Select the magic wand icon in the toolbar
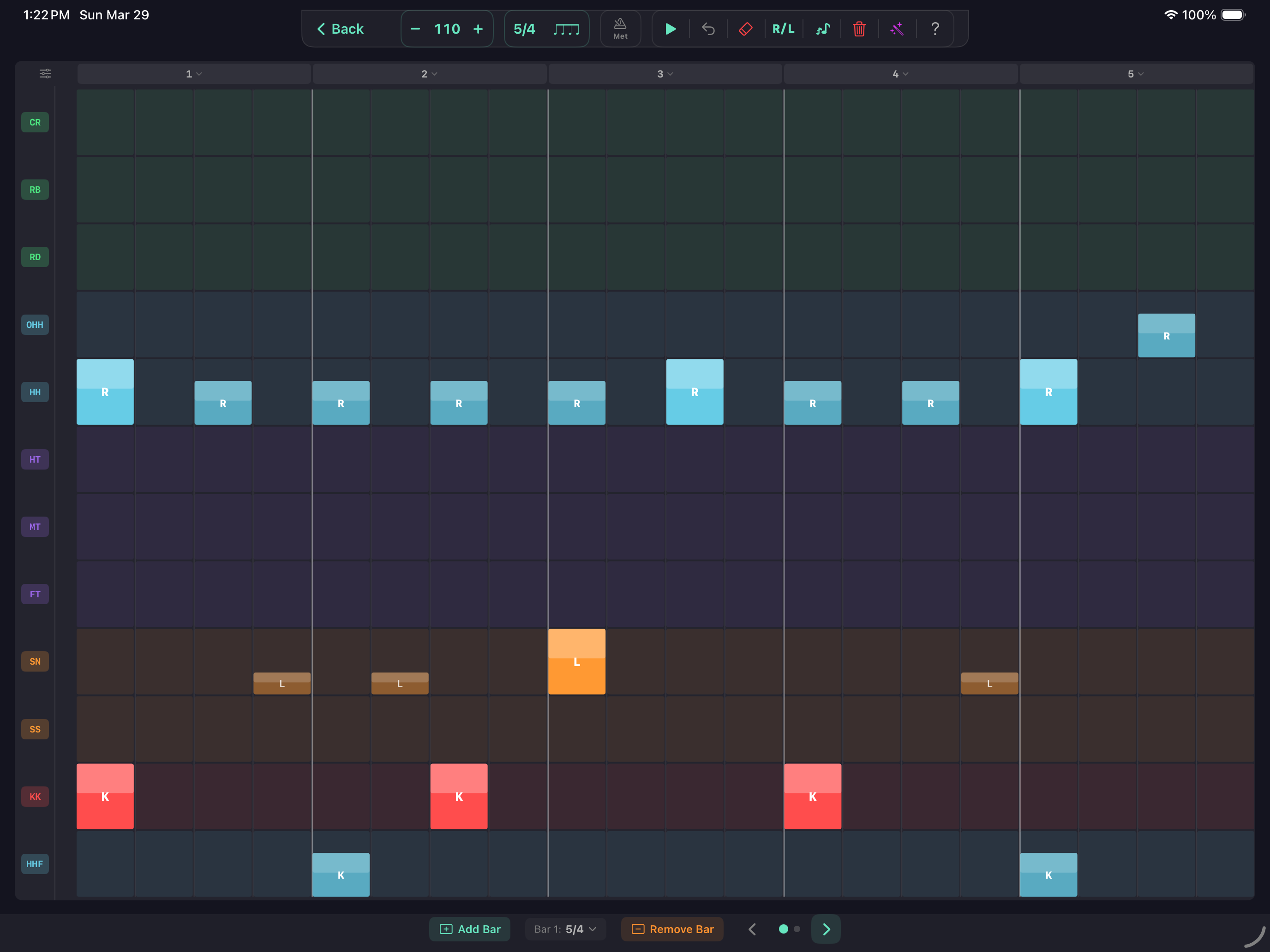This screenshot has height=952, width=1270. tap(897, 28)
